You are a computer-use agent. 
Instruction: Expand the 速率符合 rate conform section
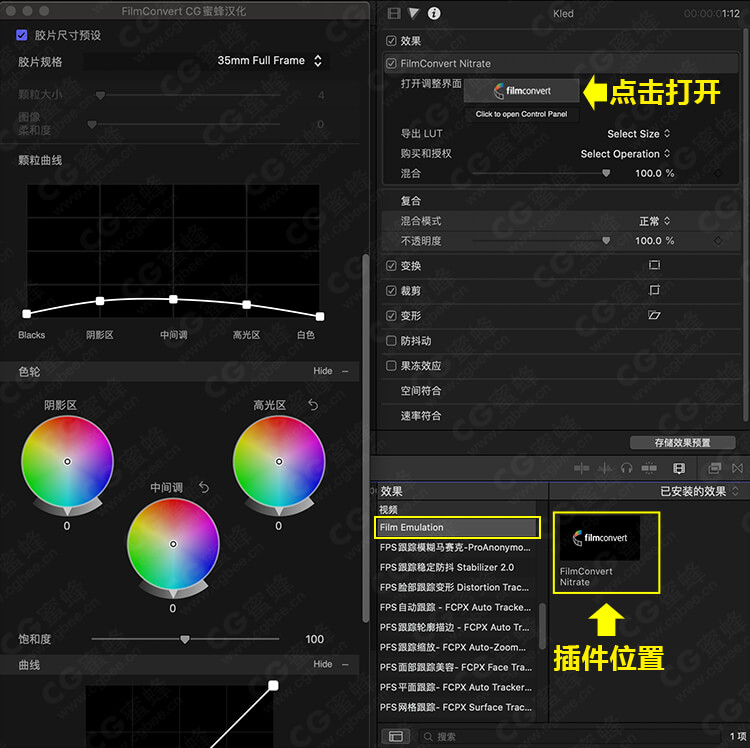click(x=421, y=416)
